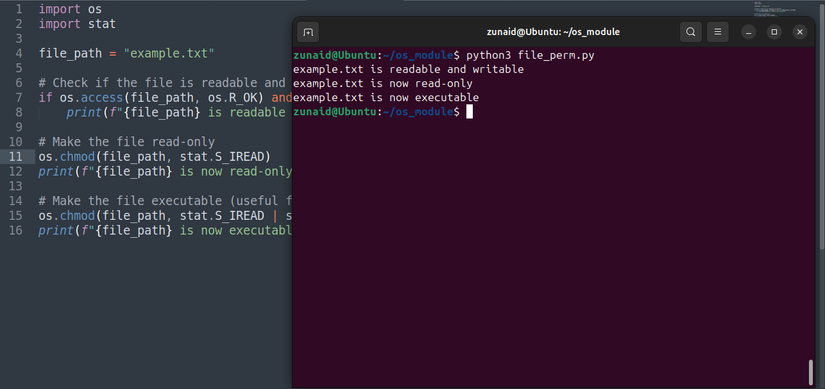
Task: Click output 'example.txt is now read-only'
Action: [383, 84]
